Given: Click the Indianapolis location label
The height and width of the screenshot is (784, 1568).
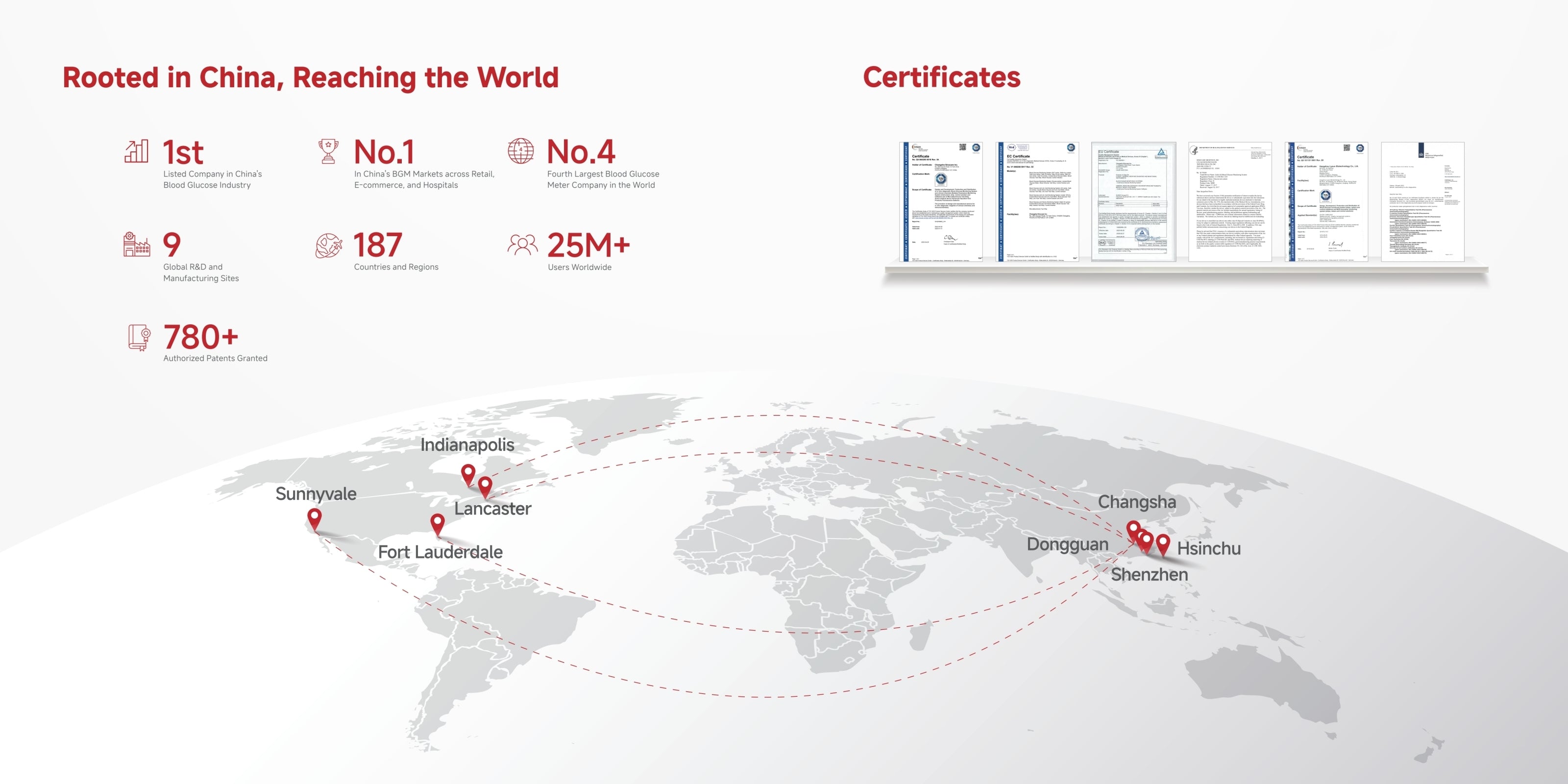Looking at the screenshot, I should pos(467,445).
